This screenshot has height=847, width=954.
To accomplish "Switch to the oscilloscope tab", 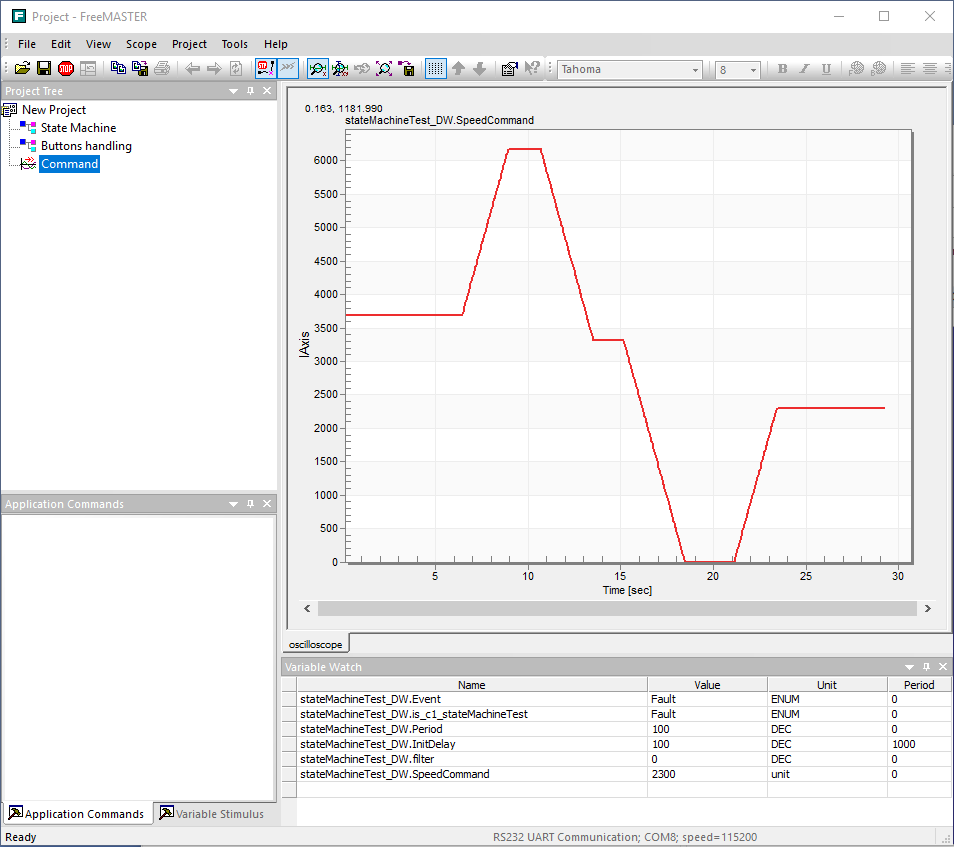I will click(x=315, y=644).
